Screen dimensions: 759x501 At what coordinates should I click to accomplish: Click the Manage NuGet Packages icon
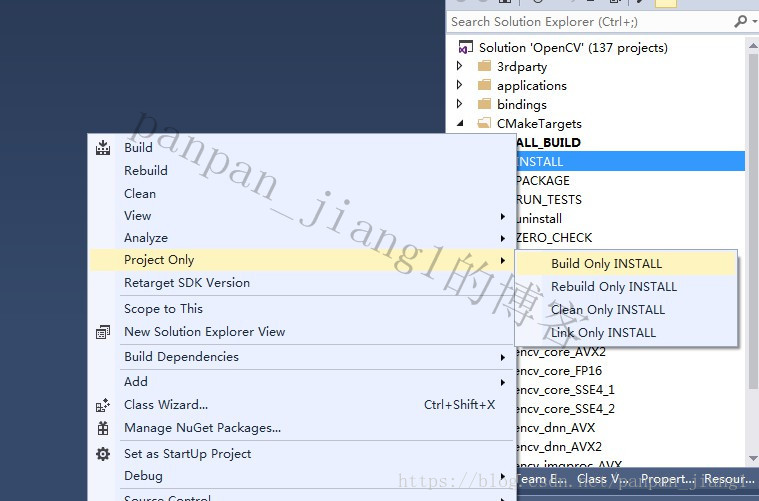(103, 428)
